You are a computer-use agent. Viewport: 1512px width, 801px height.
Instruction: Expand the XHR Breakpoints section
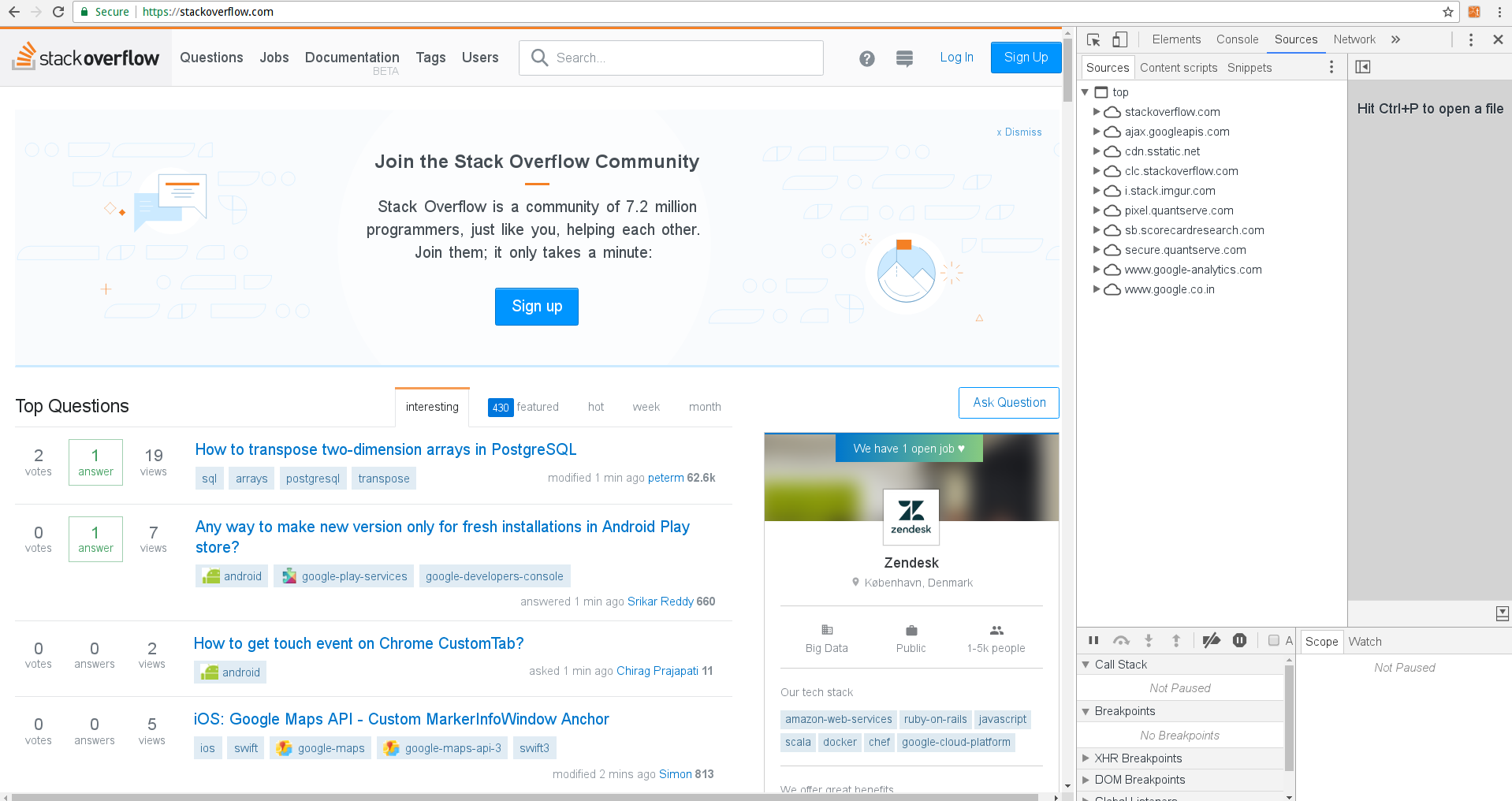[x=1086, y=758]
